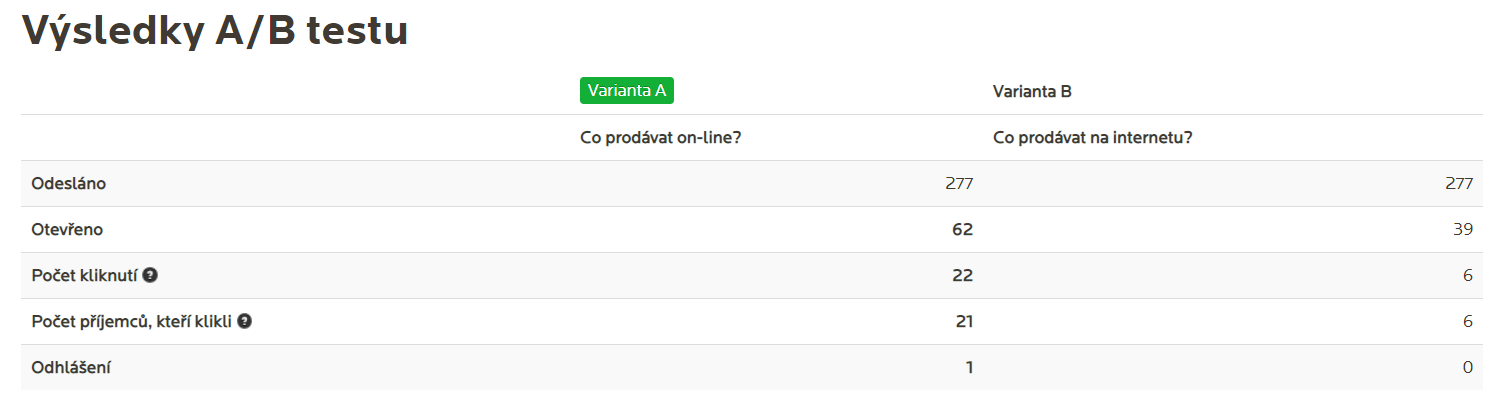The height and width of the screenshot is (419, 1504).
Task: Select the green Varianta A badge
Action: 627,91
